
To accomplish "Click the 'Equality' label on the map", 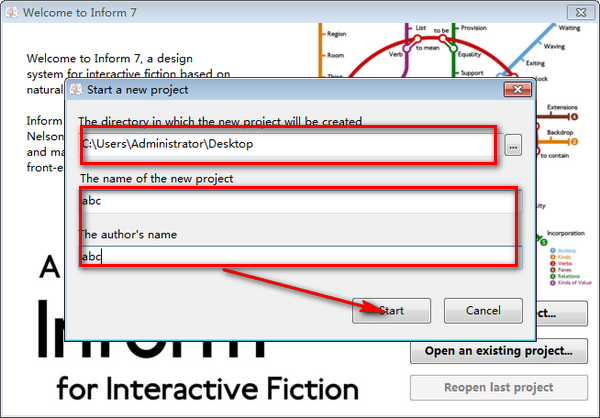I will 470,54.
